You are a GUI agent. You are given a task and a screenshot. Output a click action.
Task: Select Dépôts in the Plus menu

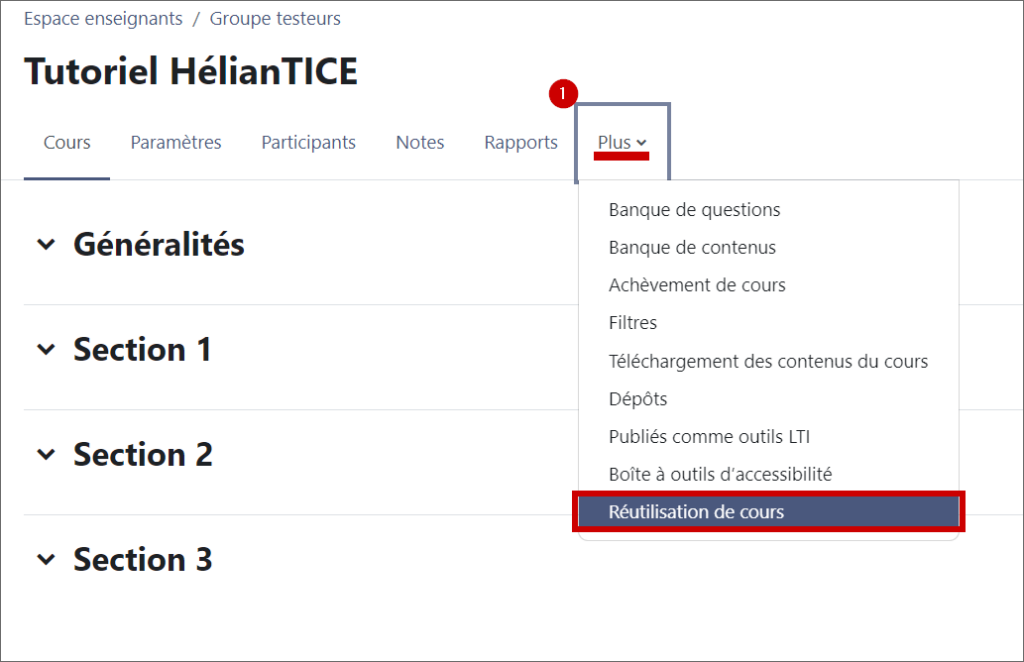click(x=769, y=399)
